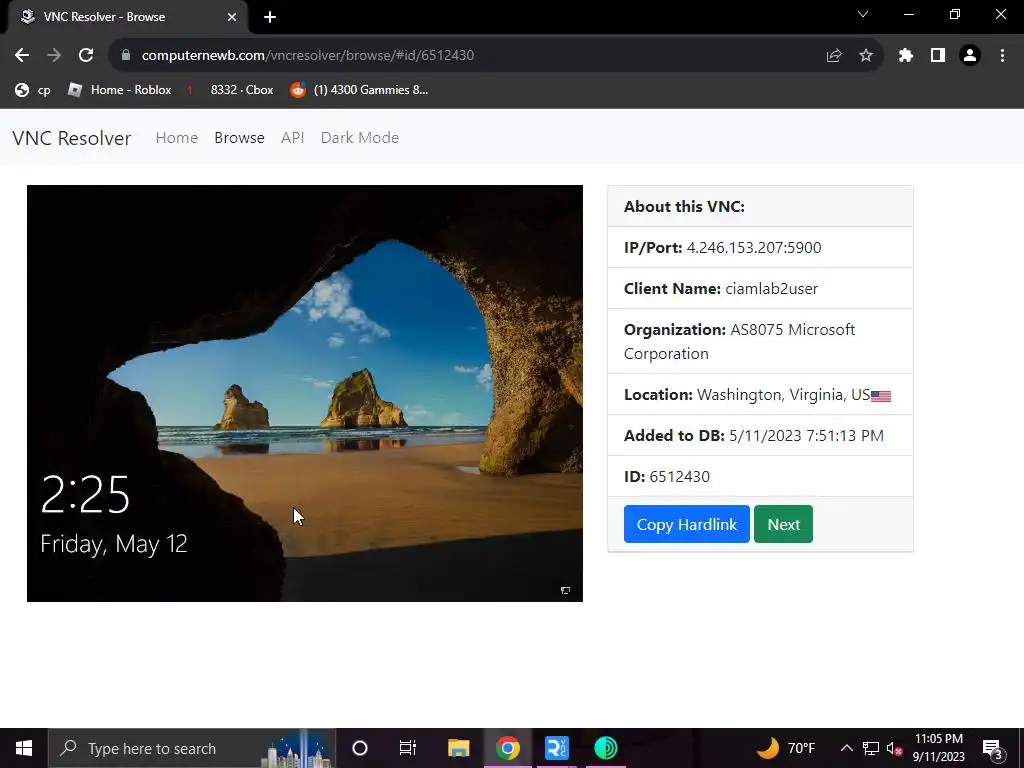Open a new browser tab
1024x768 pixels.
(x=270, y=17)
